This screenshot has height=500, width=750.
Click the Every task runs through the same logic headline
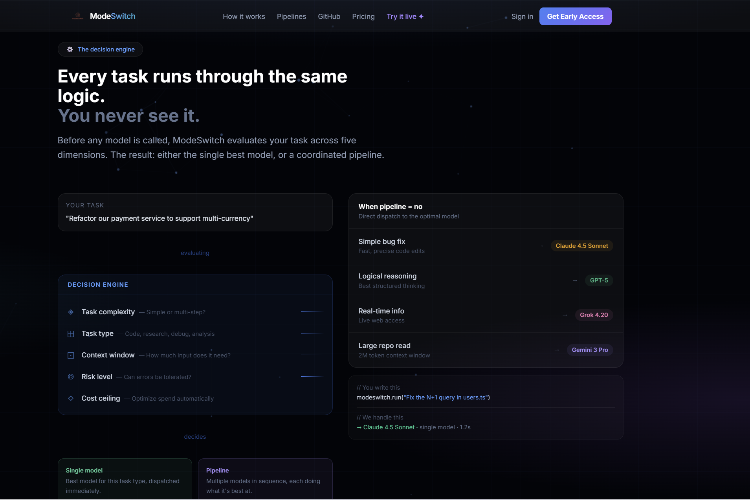coord(202,86)
